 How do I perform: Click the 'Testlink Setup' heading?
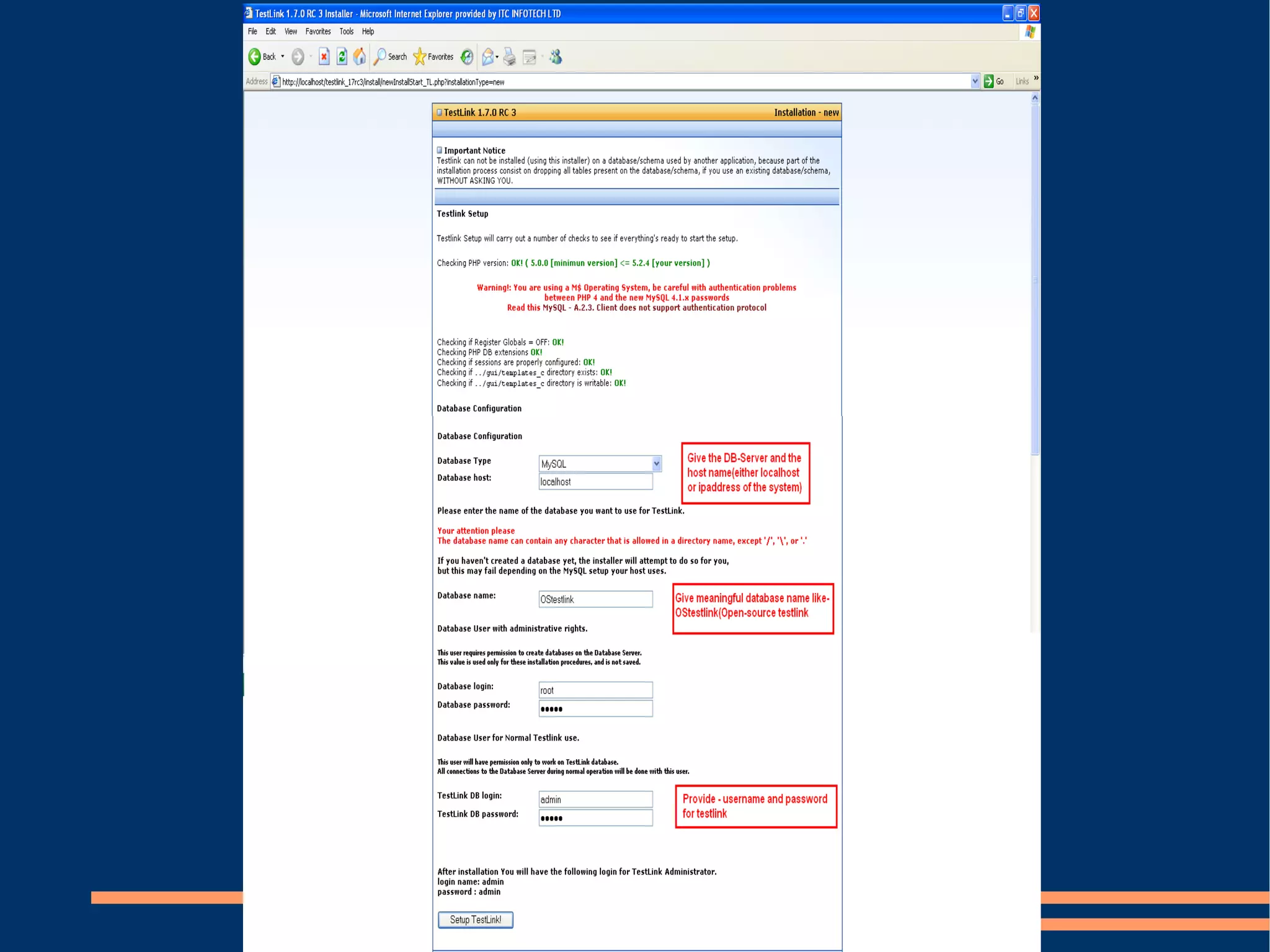pos(463,214)
